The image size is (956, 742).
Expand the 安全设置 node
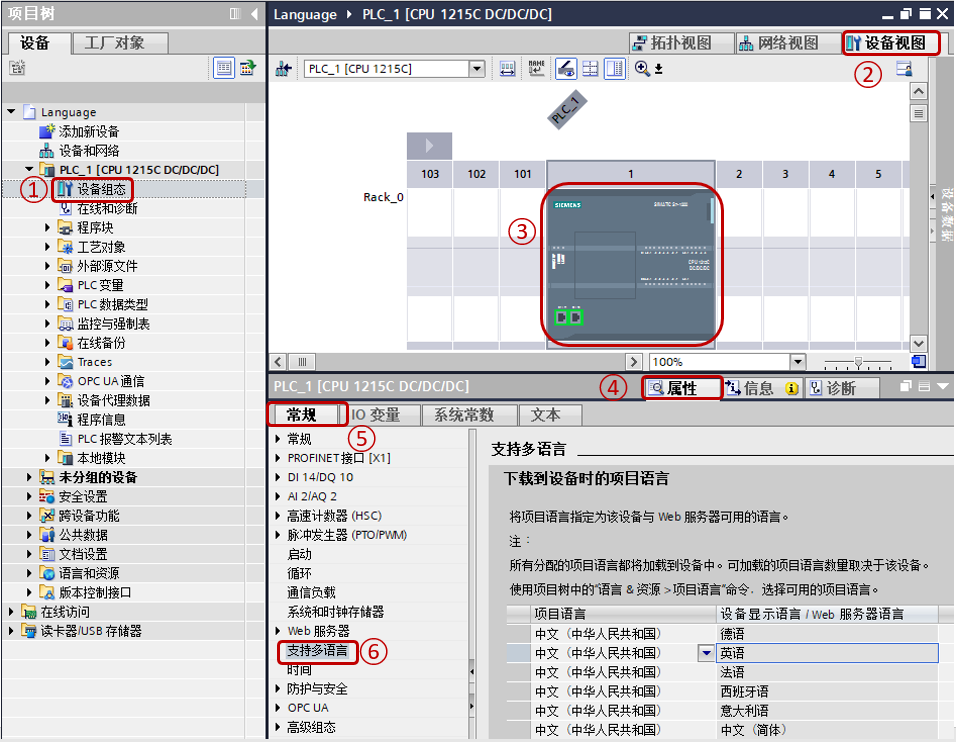tap(29, 496)
